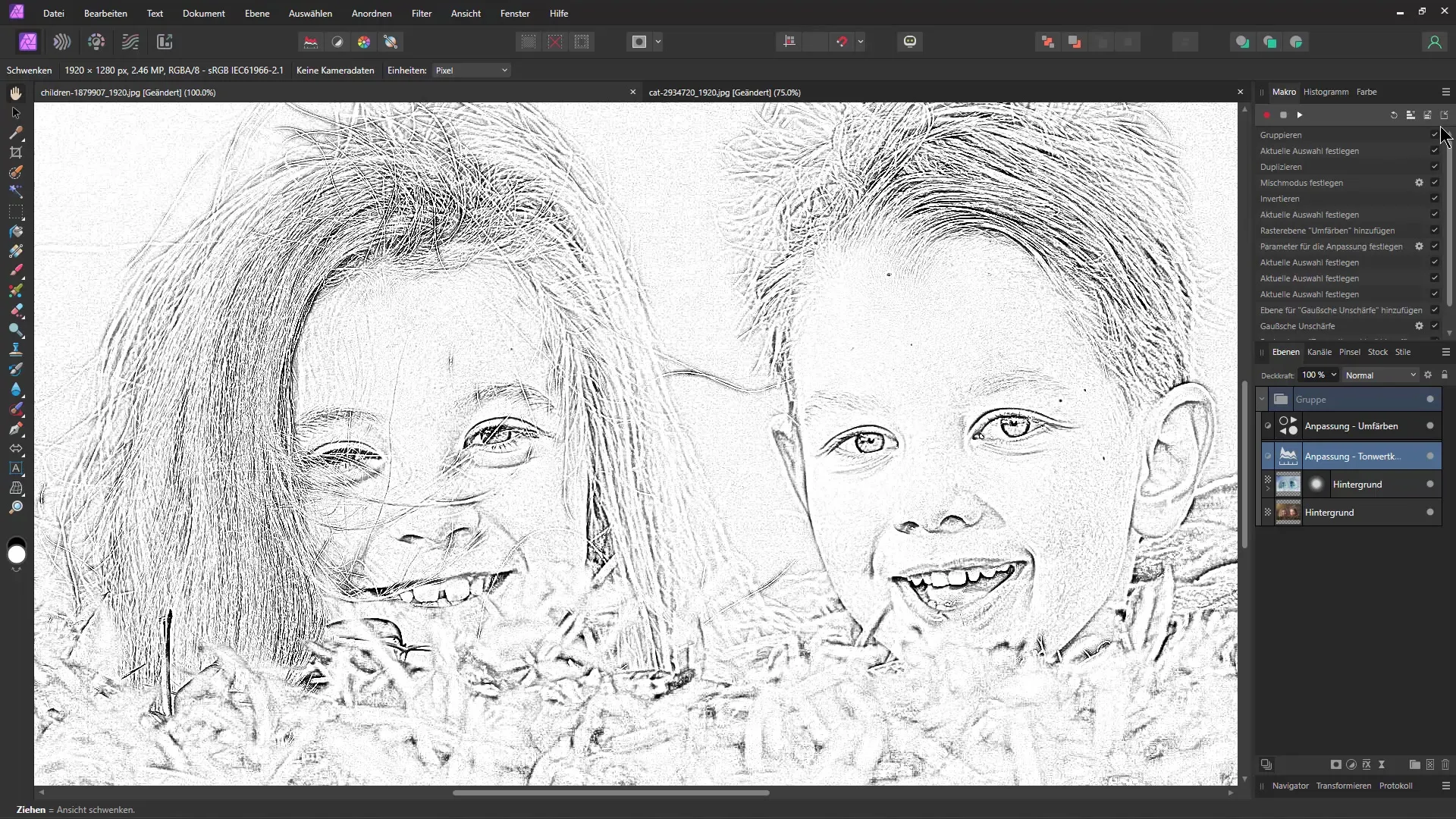The height and width of the screenshot is (819, 1456).
Task: Stop macro recording
Action: point(1283,115)
